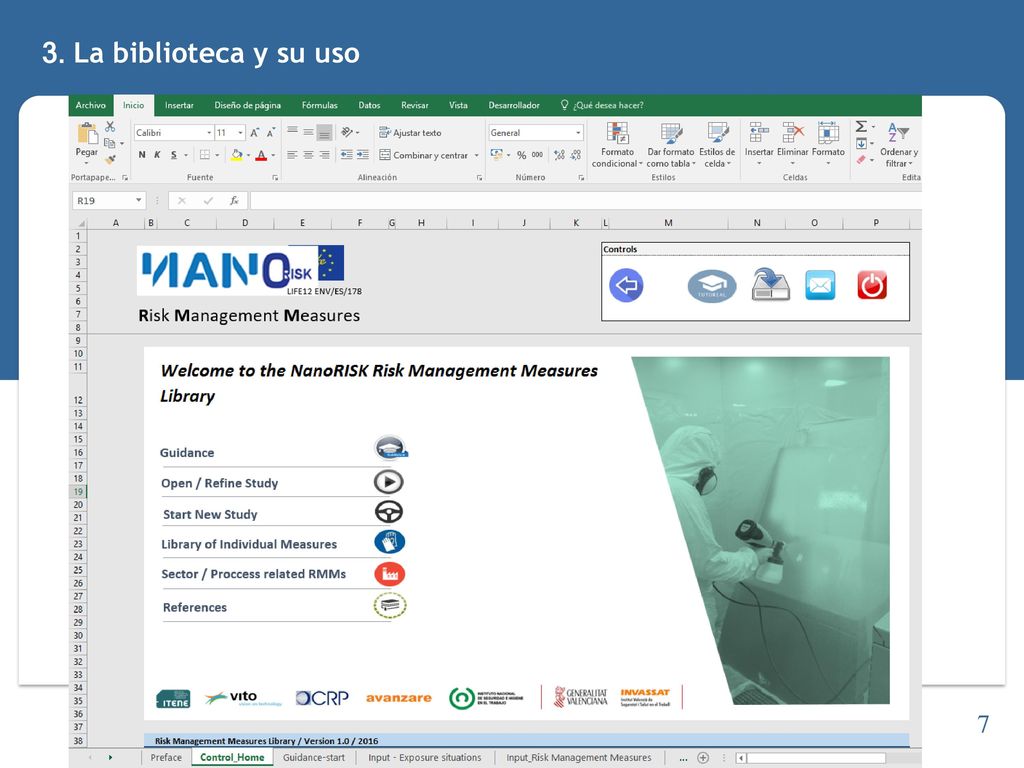Click the eraser Clear icon
The image size is (1024, 768).
tap(861, 159)
